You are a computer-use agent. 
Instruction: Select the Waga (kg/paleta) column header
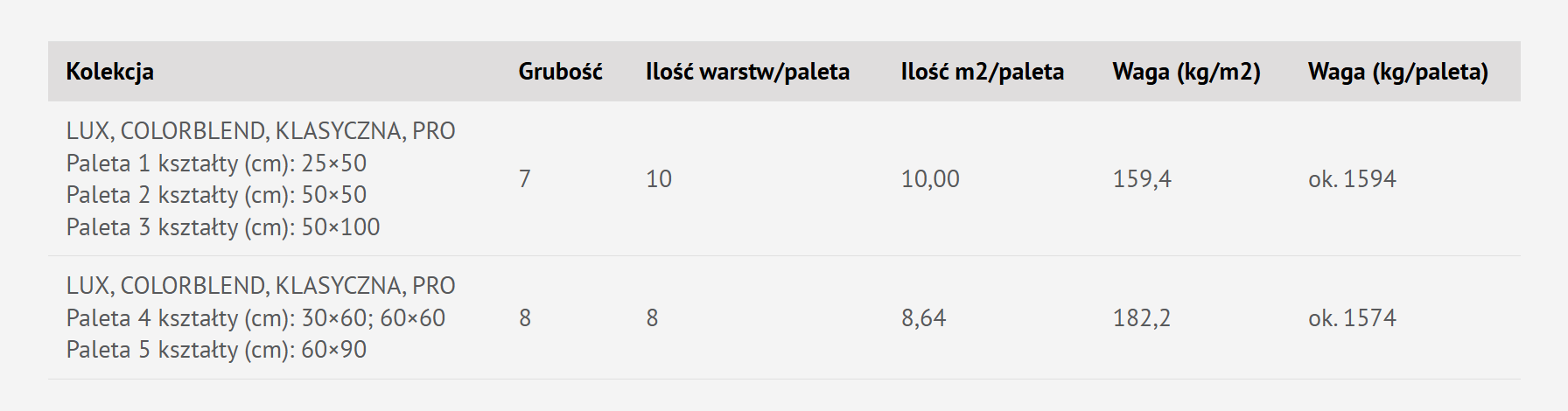tap(1397, 72)
